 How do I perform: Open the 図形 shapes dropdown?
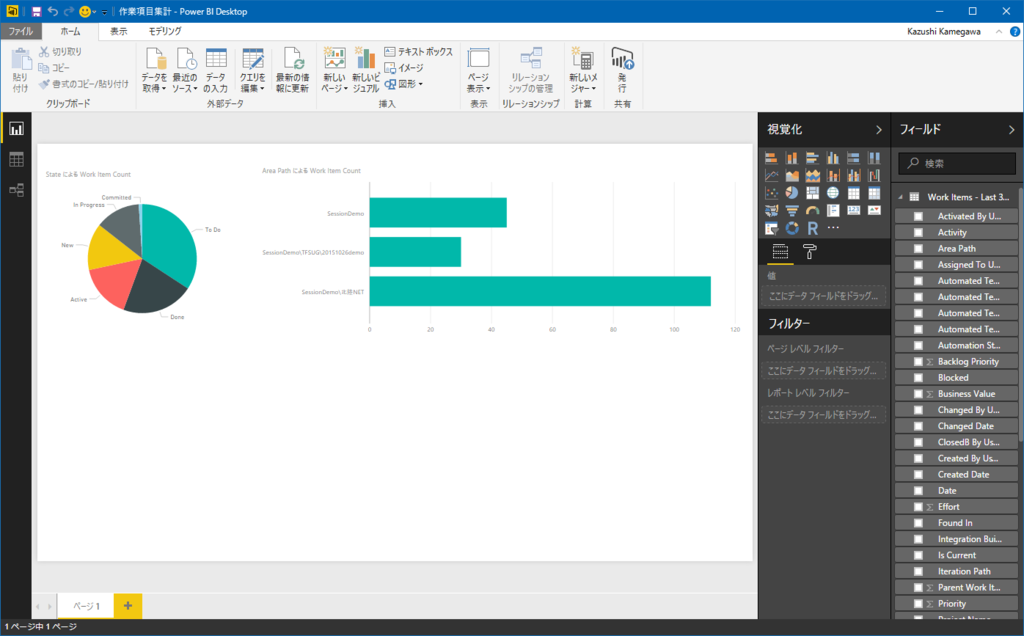(404, 84)
